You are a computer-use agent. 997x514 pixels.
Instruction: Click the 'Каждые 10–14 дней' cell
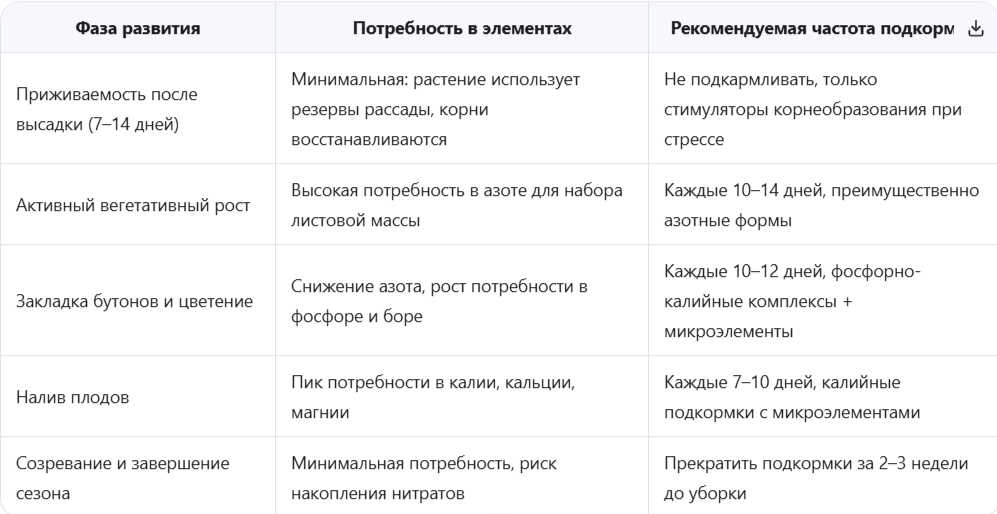coord(823,205)
